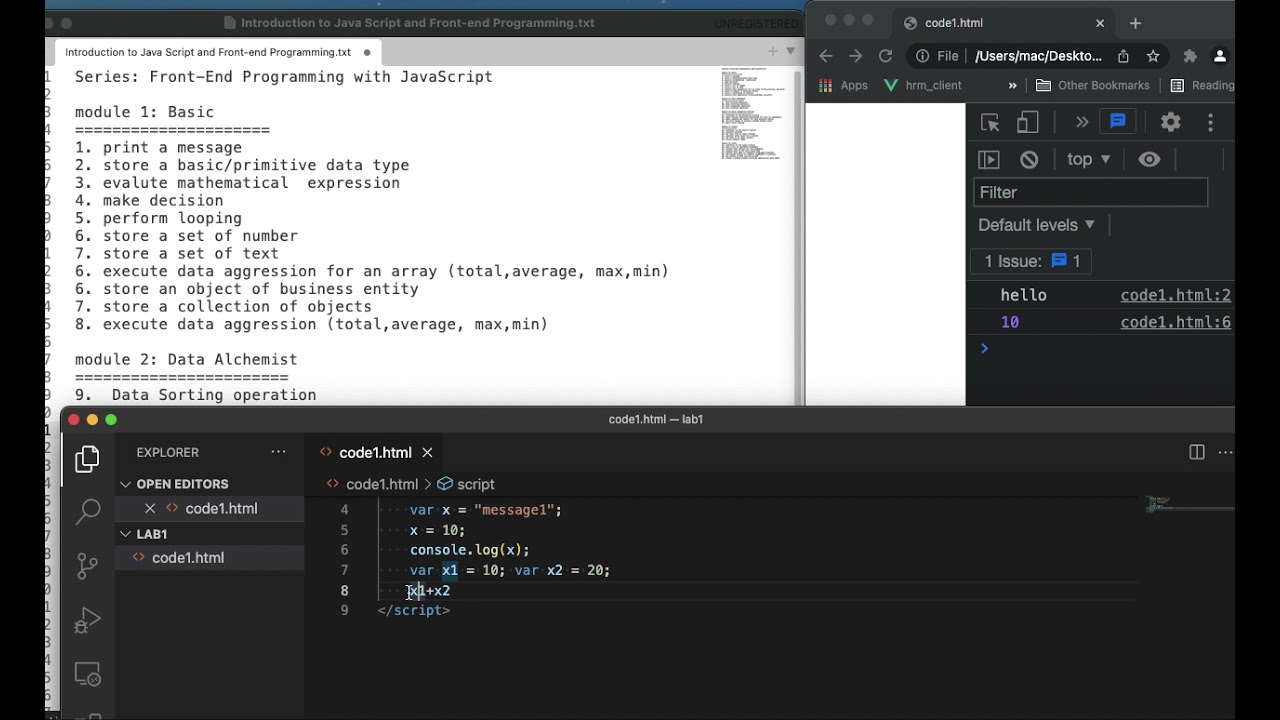Image resolution: width=1280 pixels, height=720 pixels.
Task: Close the code1.html editor tab
Action: point(427,452)
